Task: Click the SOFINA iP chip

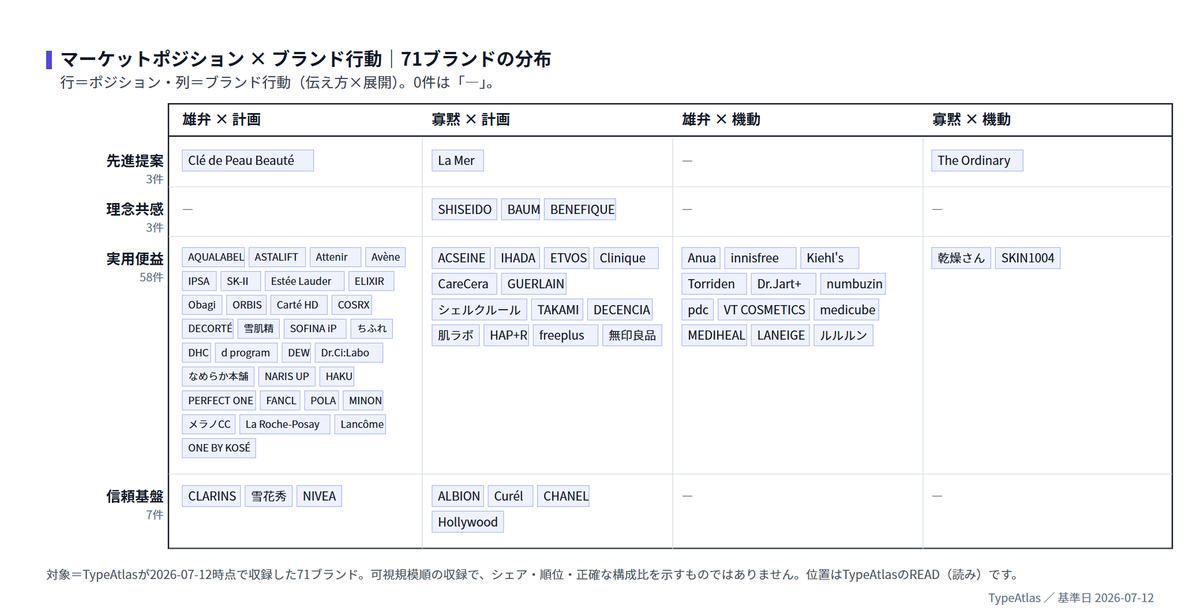Action: (x=315, y=328)
